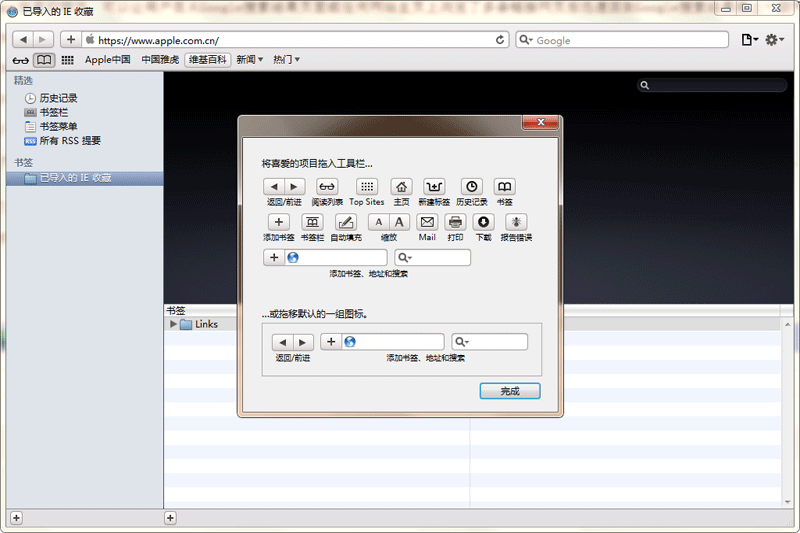Select 所有 RSS 提要 in sidebar
The width and height of the screenshot is (800, 533).
click(62, 141)
